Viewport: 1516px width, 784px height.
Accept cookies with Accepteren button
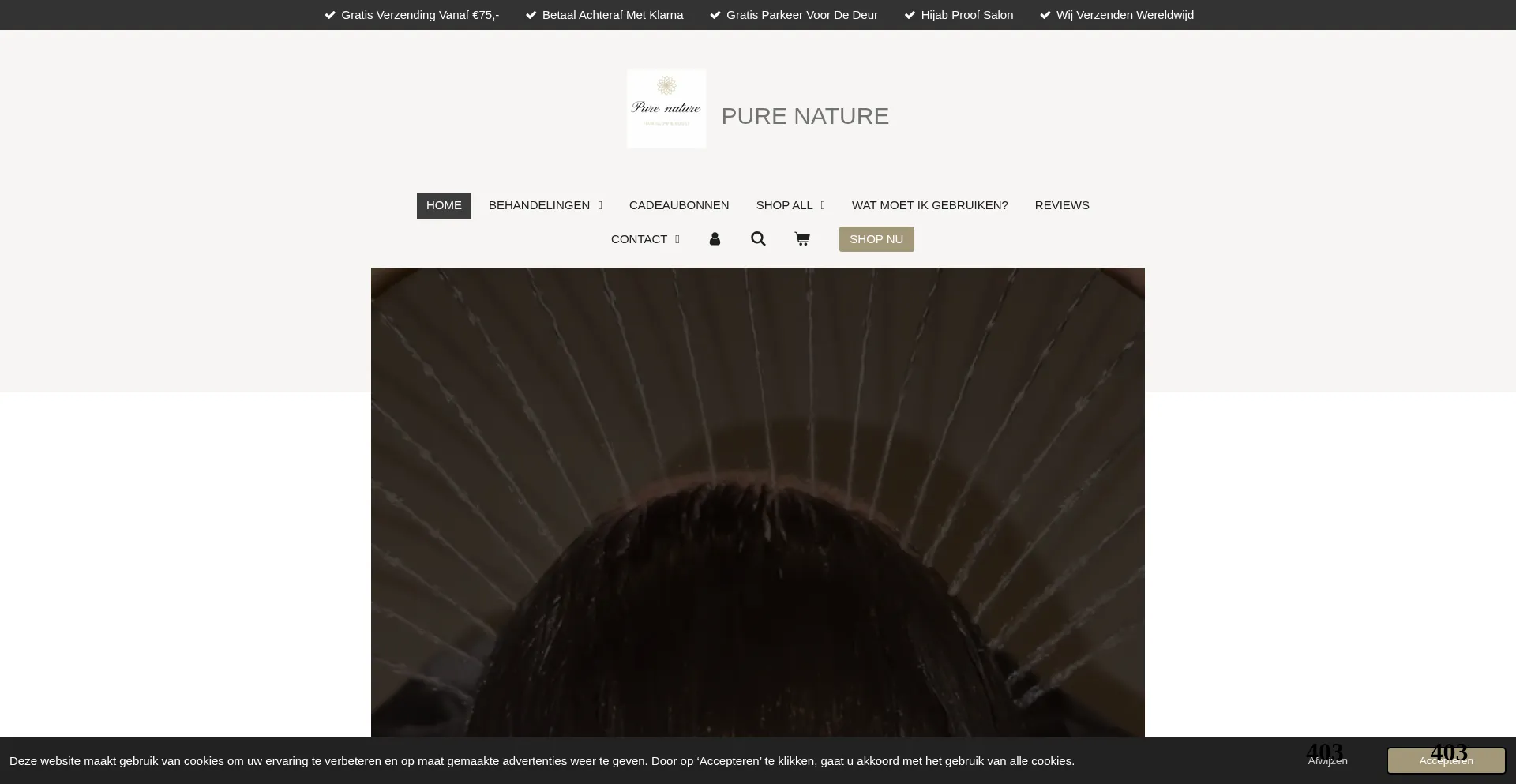click(1446, 761)
